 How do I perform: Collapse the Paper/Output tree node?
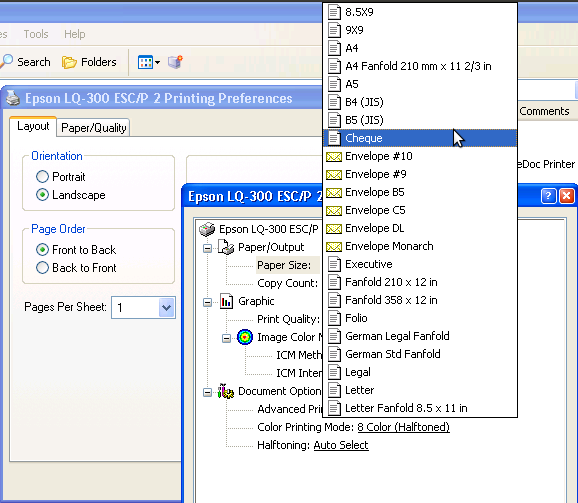pos(208,248)
